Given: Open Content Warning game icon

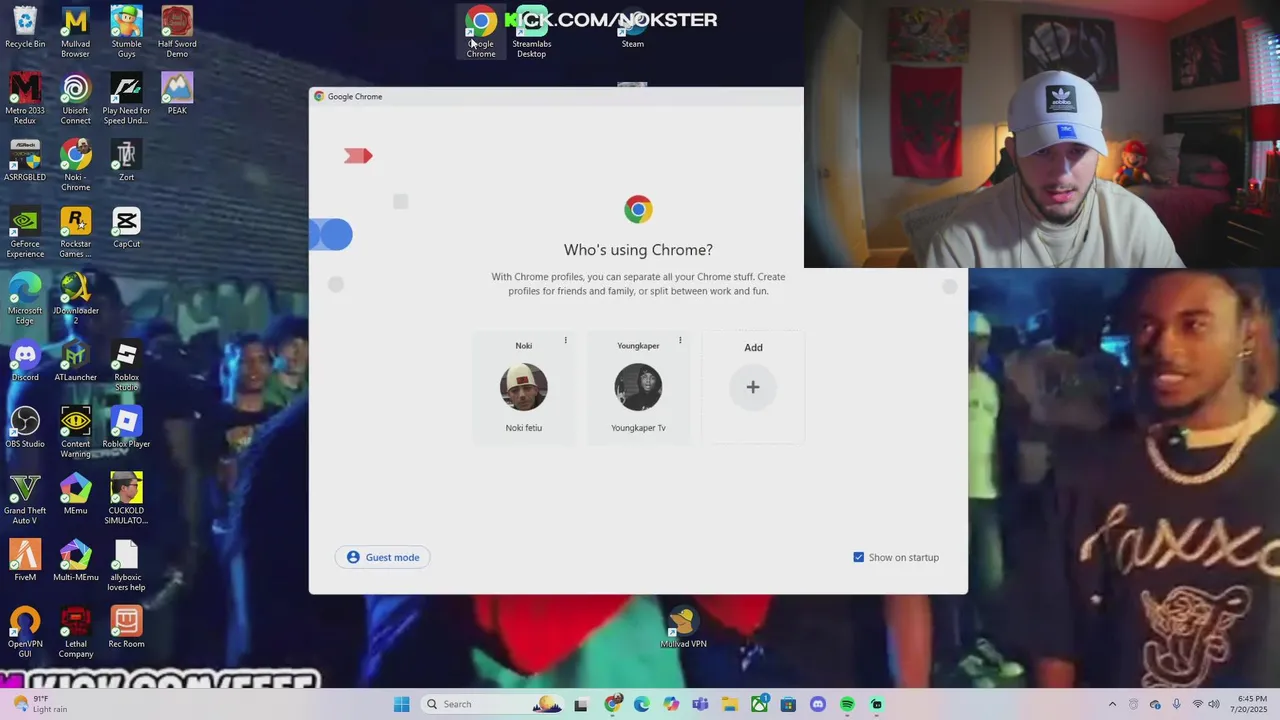Looking at the screenshot, I should tap(75, 433).
